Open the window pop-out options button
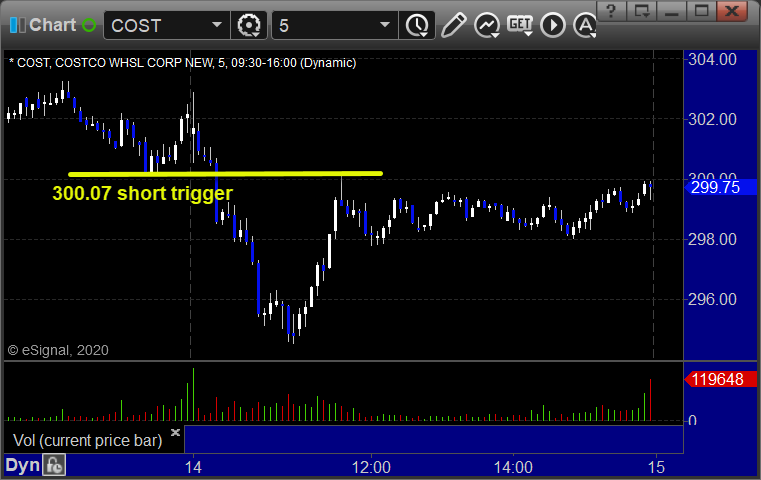Image resolution: width=761 pixels, height=480 pixels. [x=642, y=11]
